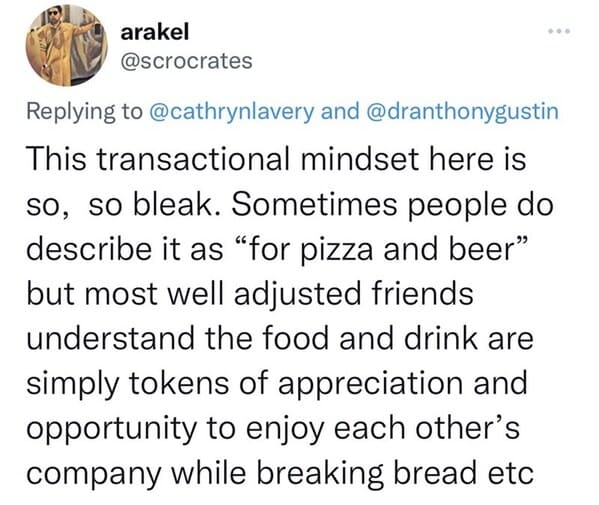Click the word 'company' in the last line
This screenshot has height=505, width=599.
(94, 473)
